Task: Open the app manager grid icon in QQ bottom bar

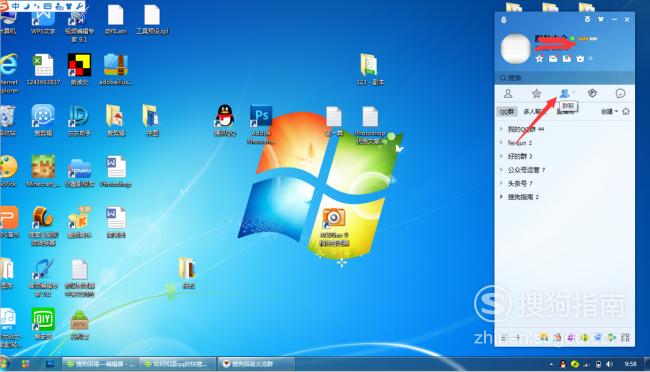Action: pyautogui.click(x=625, y=338)
